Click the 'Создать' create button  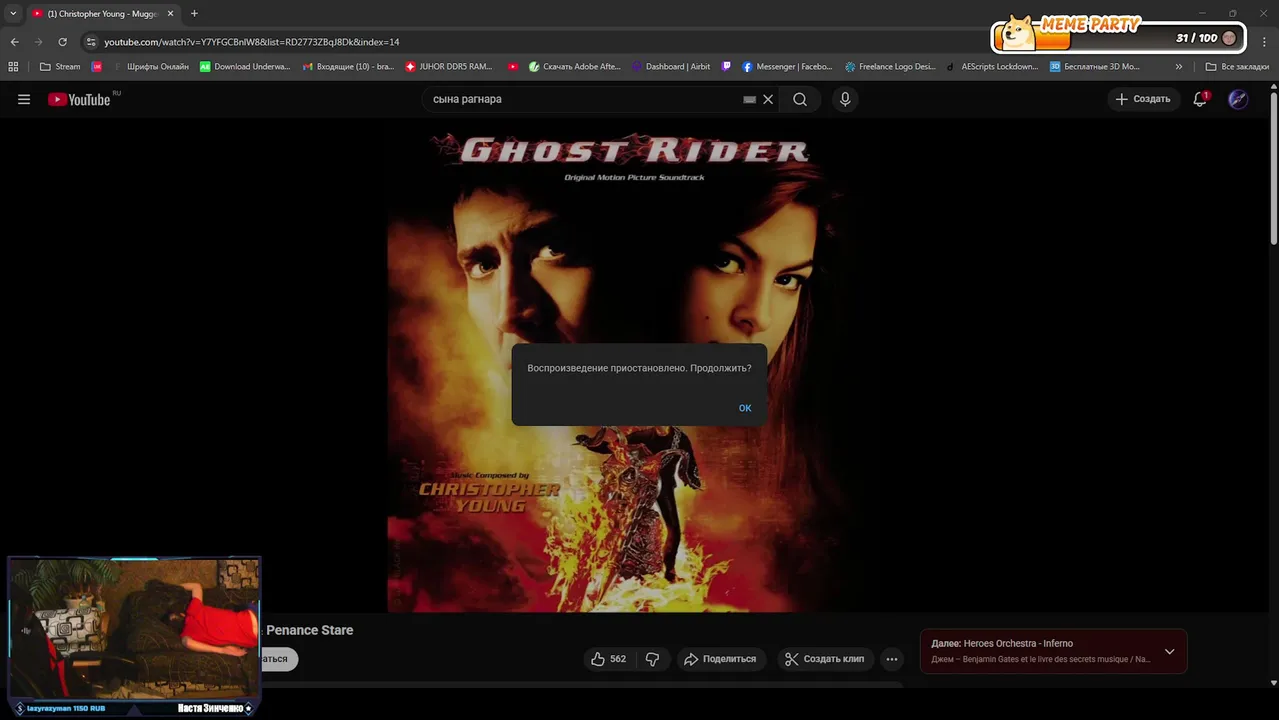coord(1143,99)
